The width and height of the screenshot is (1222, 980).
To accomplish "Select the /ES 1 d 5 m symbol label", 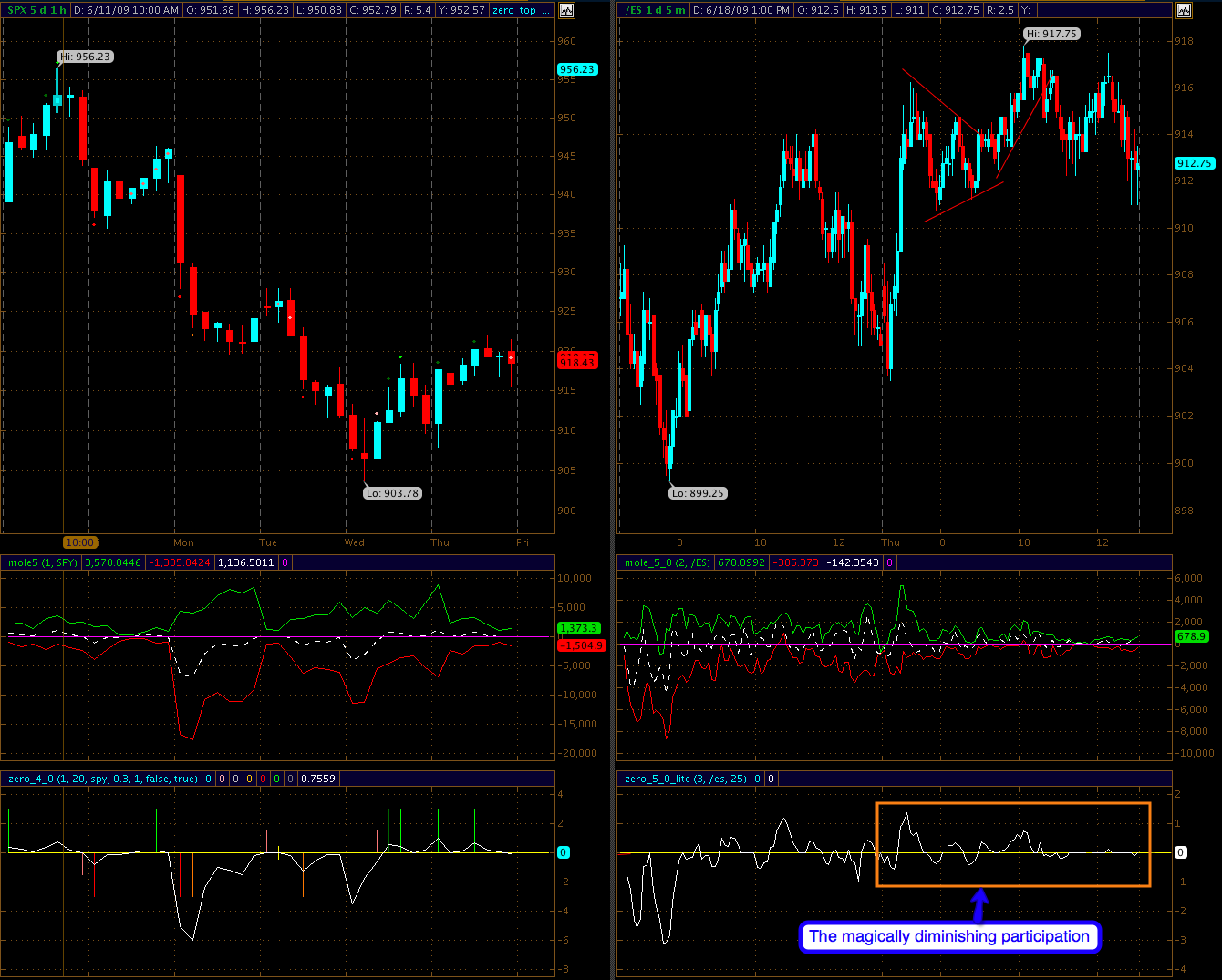I will [652, 11].
